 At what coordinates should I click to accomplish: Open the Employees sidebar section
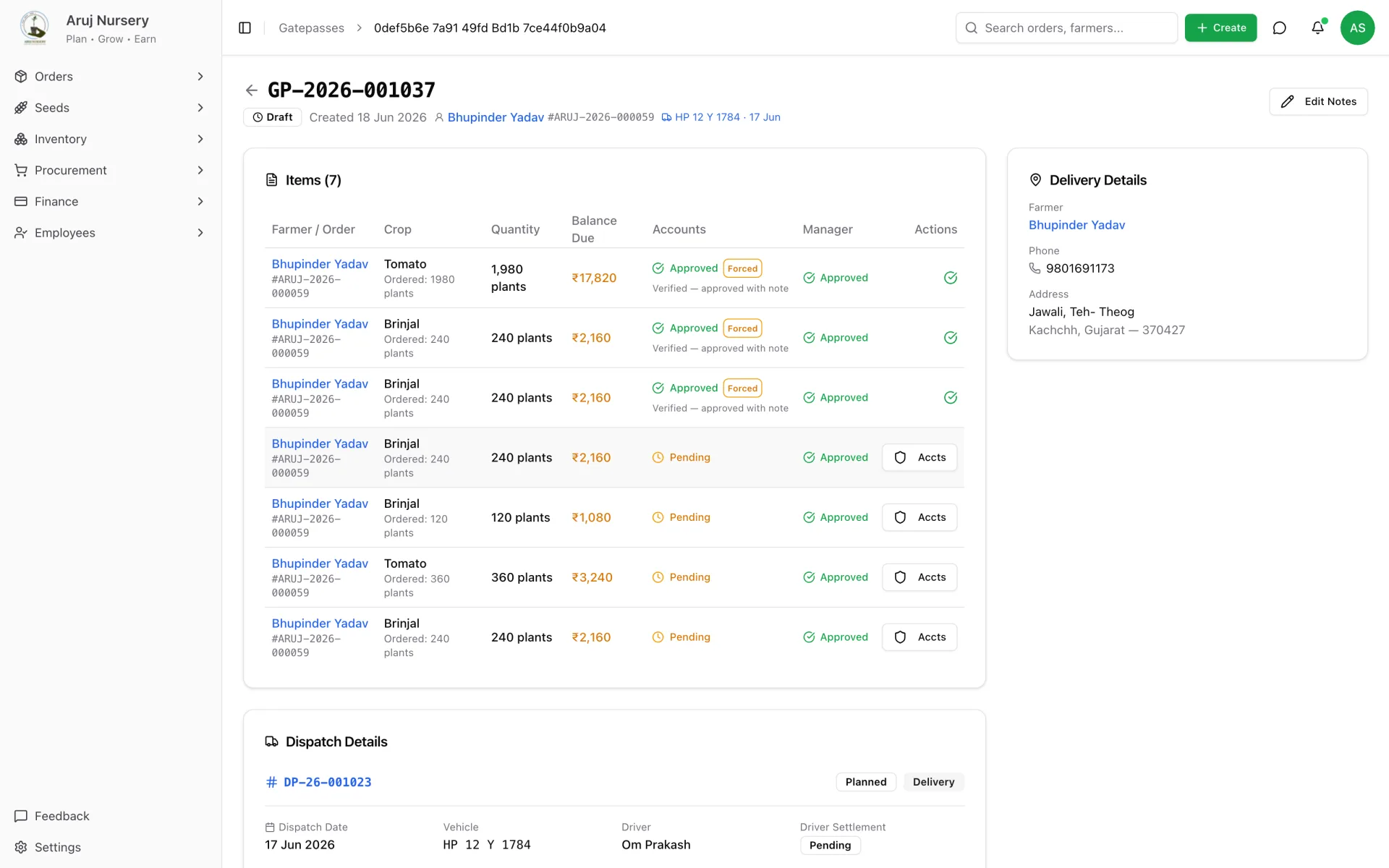click(110, 233)
